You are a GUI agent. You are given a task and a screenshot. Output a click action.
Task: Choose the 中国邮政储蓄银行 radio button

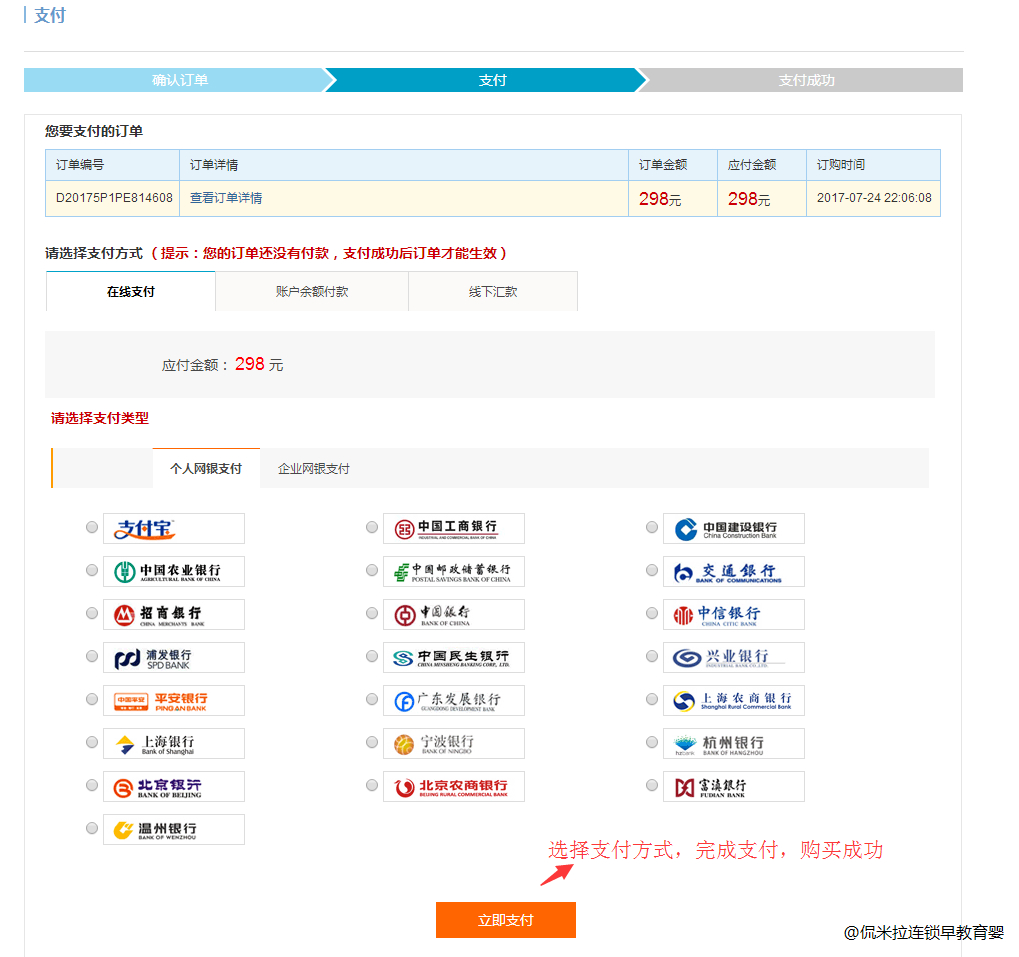pos(372,570)
